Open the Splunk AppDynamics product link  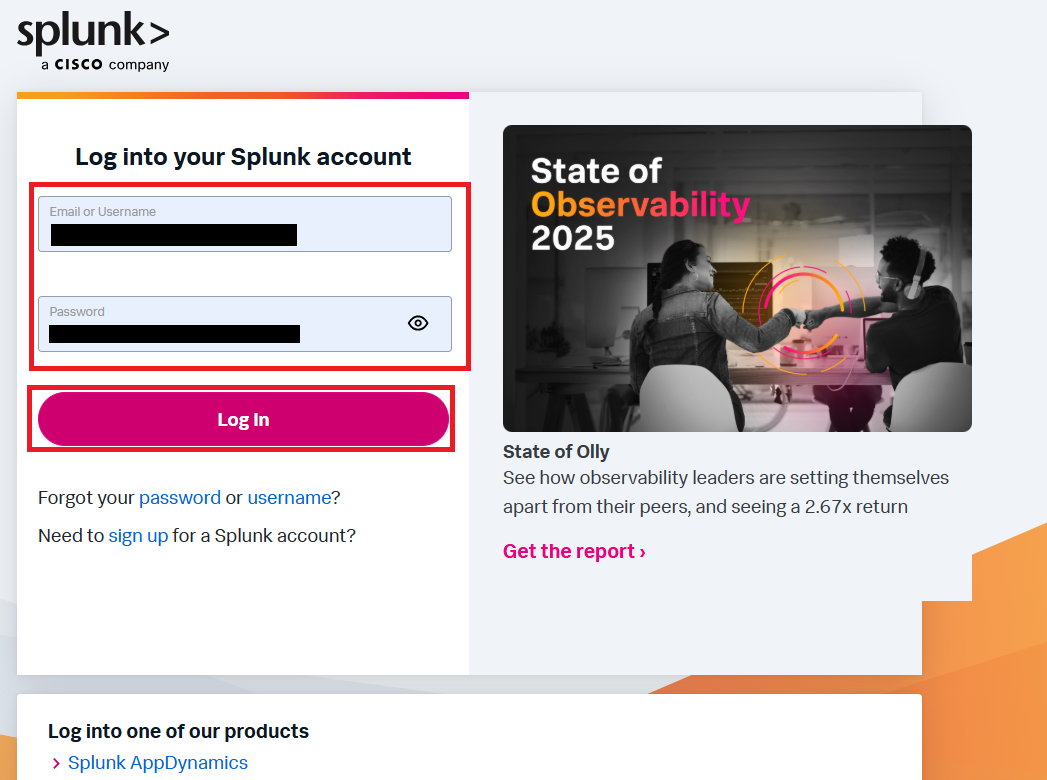click(158, 763)
